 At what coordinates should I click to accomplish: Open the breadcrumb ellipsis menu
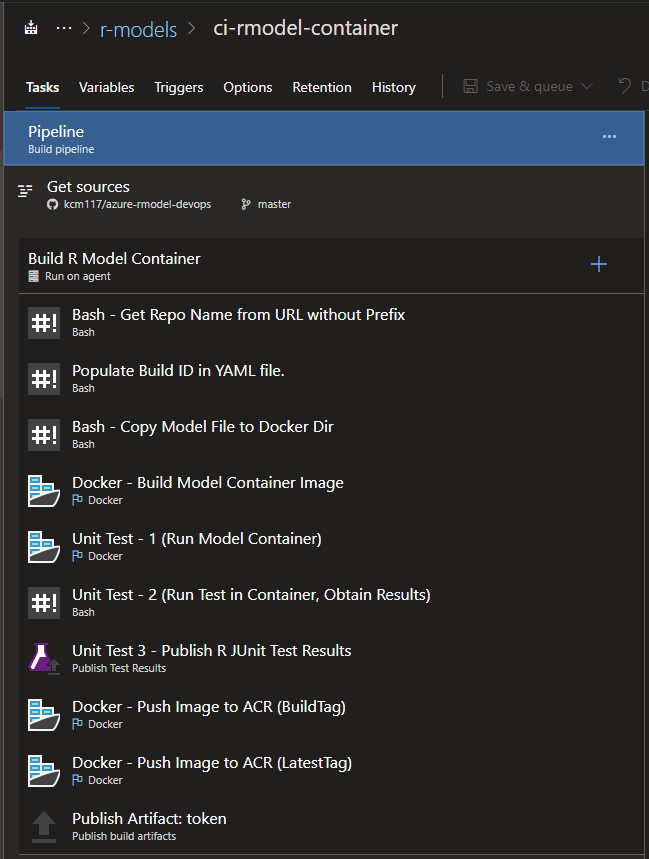point(64,28)
